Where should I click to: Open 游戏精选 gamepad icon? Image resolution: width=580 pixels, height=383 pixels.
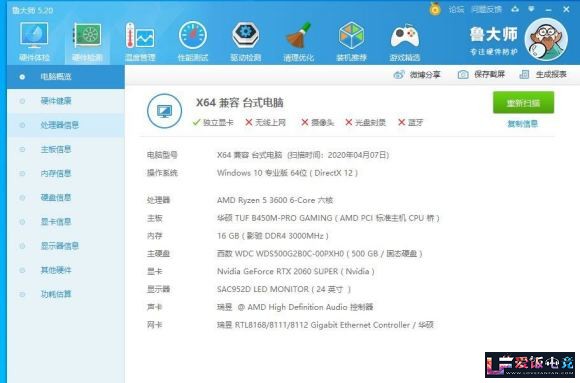pos(405,41)
